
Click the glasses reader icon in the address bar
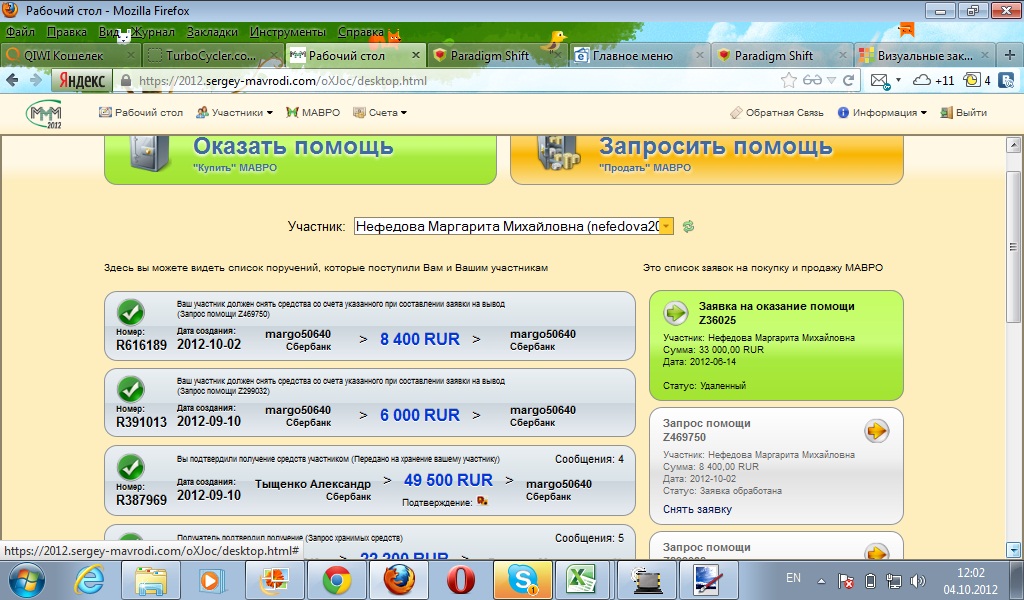point(812,80)
